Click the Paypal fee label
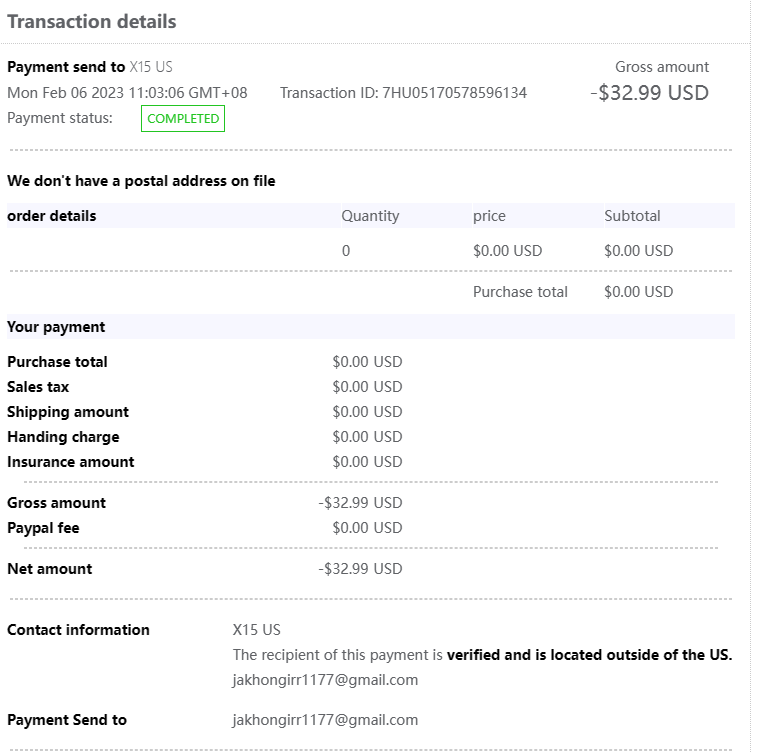The image size is (767, 752). point(43,528)
